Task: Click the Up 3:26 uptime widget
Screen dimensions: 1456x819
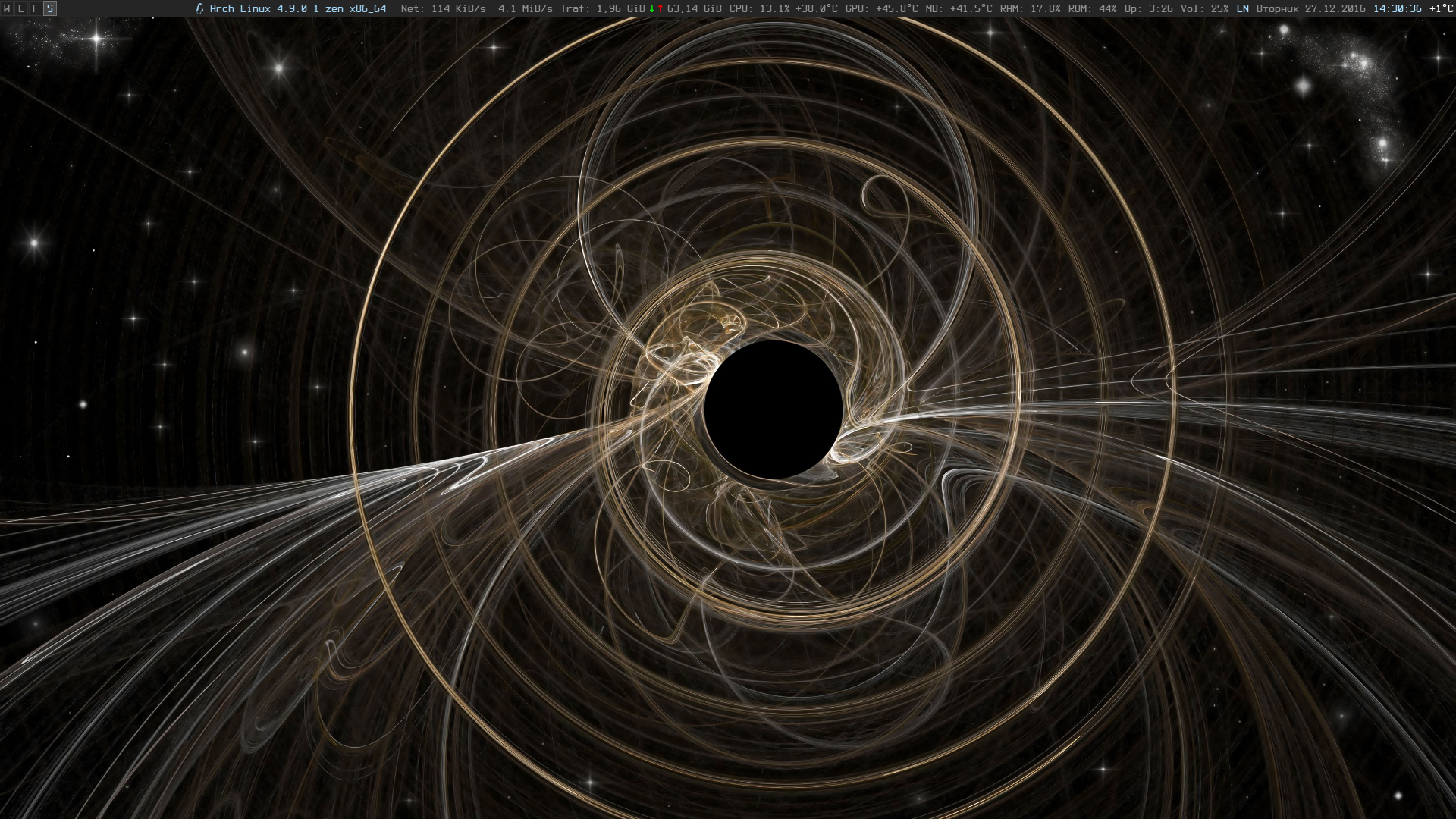Action: point(1149,8)
